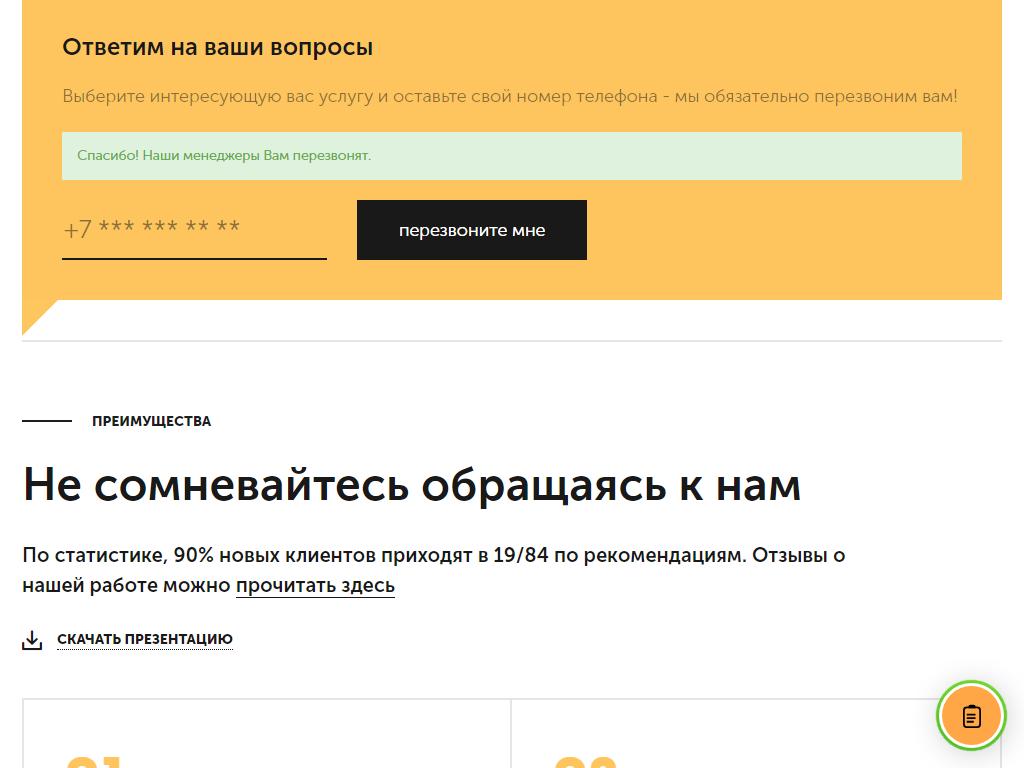Focus the +7 phone number input field
This screenshot has height=768, width=1024.
[x=194, y=230]
